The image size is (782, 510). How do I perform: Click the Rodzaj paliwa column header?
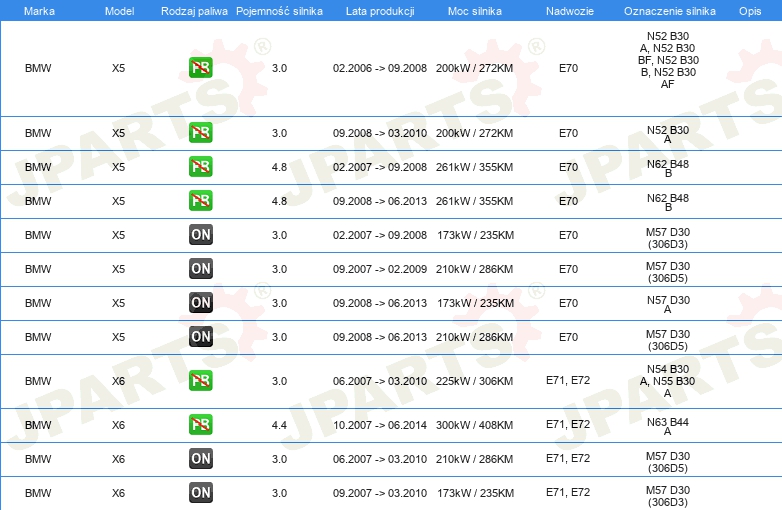[x=194, y=11]
